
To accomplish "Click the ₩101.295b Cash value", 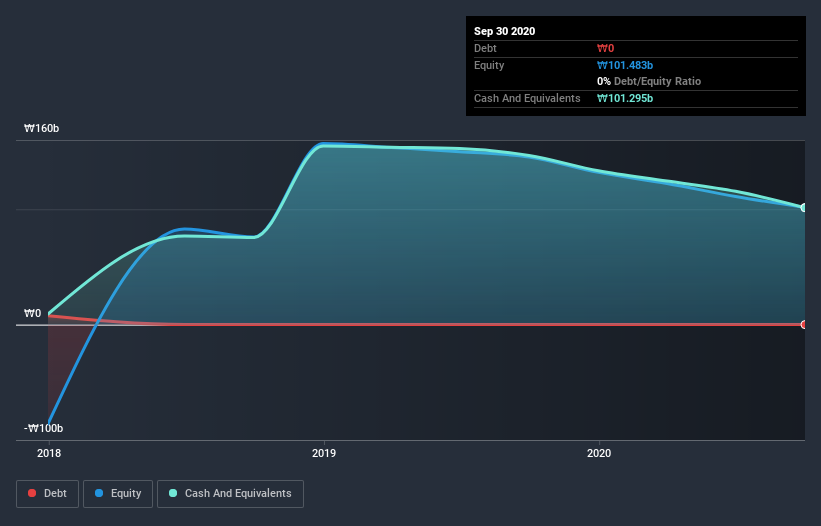I will 625,98.
